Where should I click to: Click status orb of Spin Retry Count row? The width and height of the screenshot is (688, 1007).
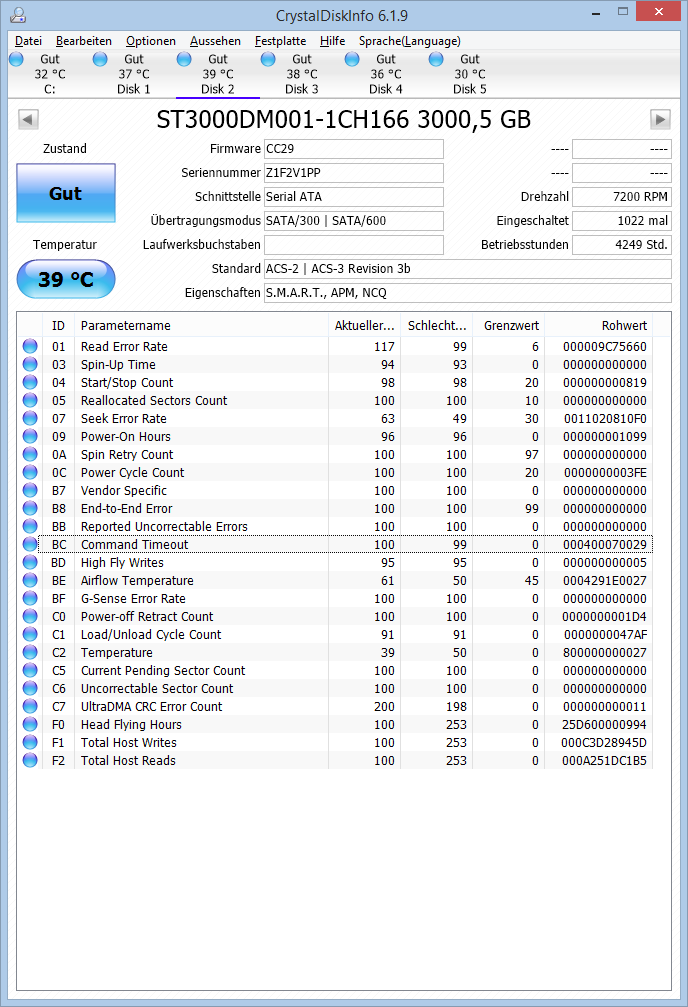[x=30, y=454]
